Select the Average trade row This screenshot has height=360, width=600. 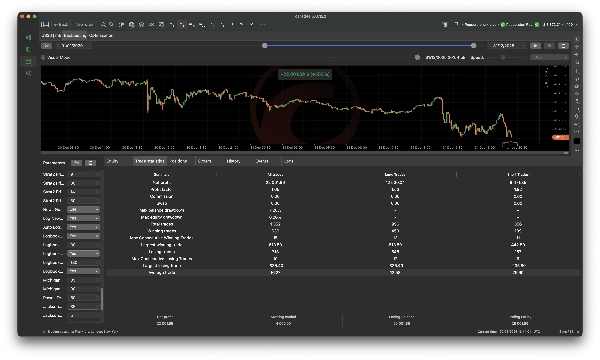coord(343,273)
